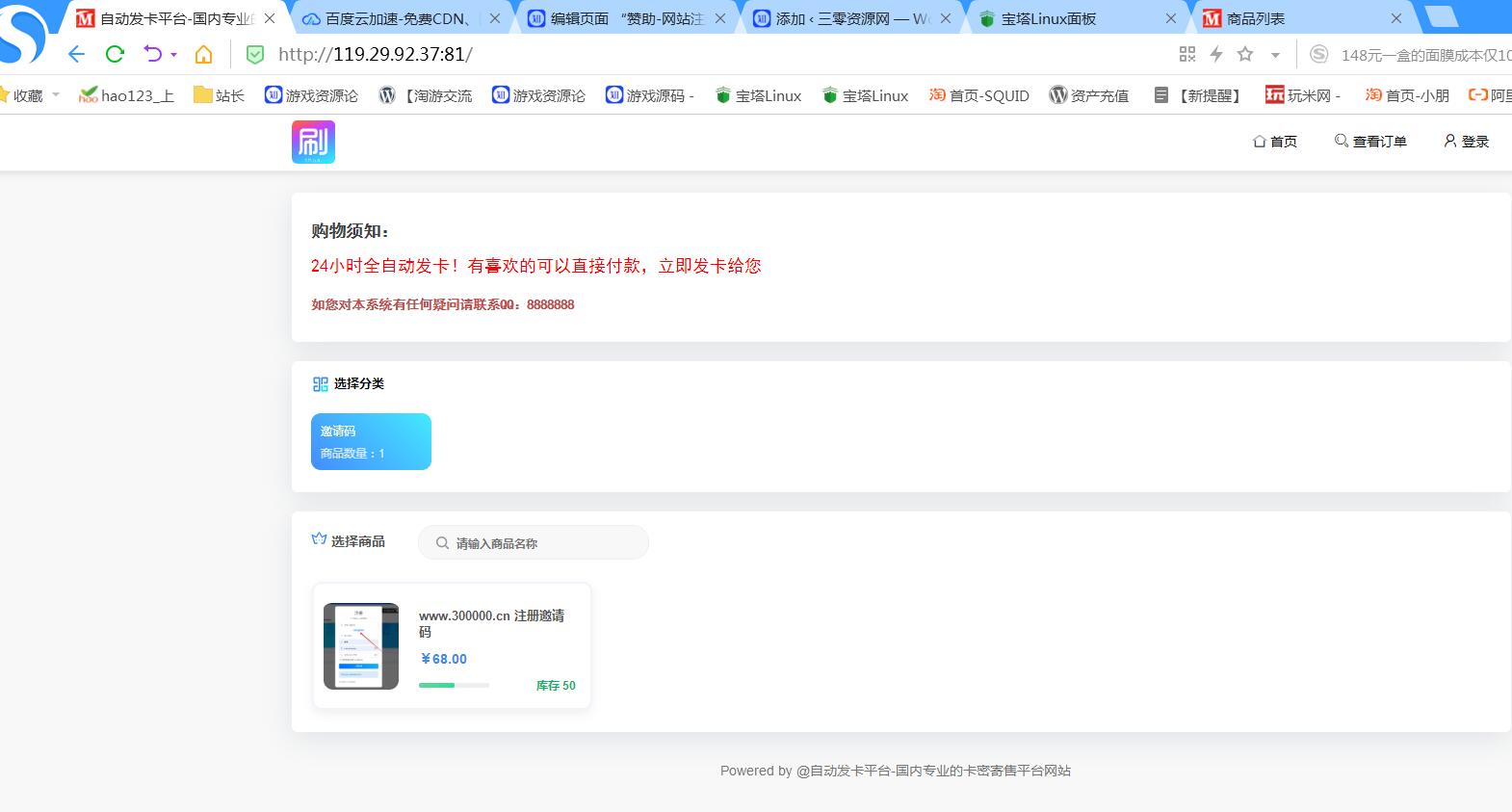
Task: Expand dropdown arrow next to bookmark star
Action: 1275,56
